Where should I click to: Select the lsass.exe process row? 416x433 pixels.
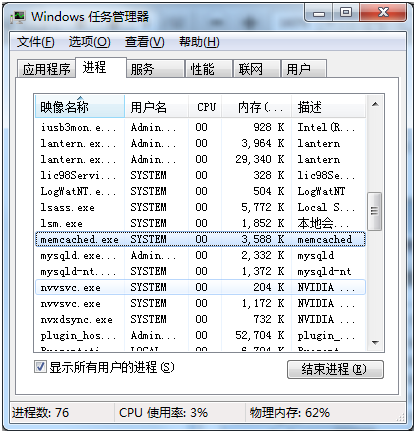click(x=200, y=207)
